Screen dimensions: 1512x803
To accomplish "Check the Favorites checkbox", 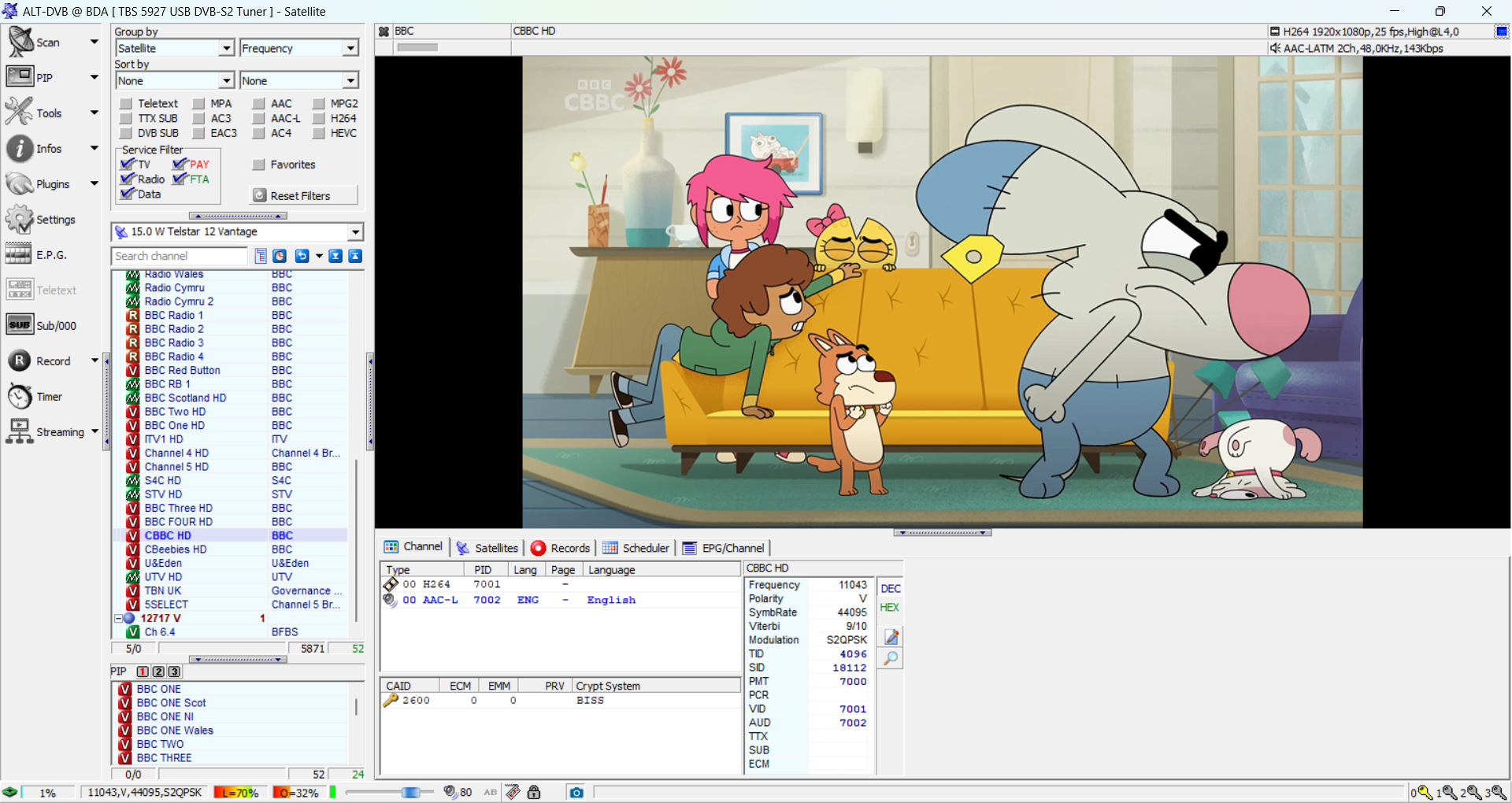I will pos(258,165).
